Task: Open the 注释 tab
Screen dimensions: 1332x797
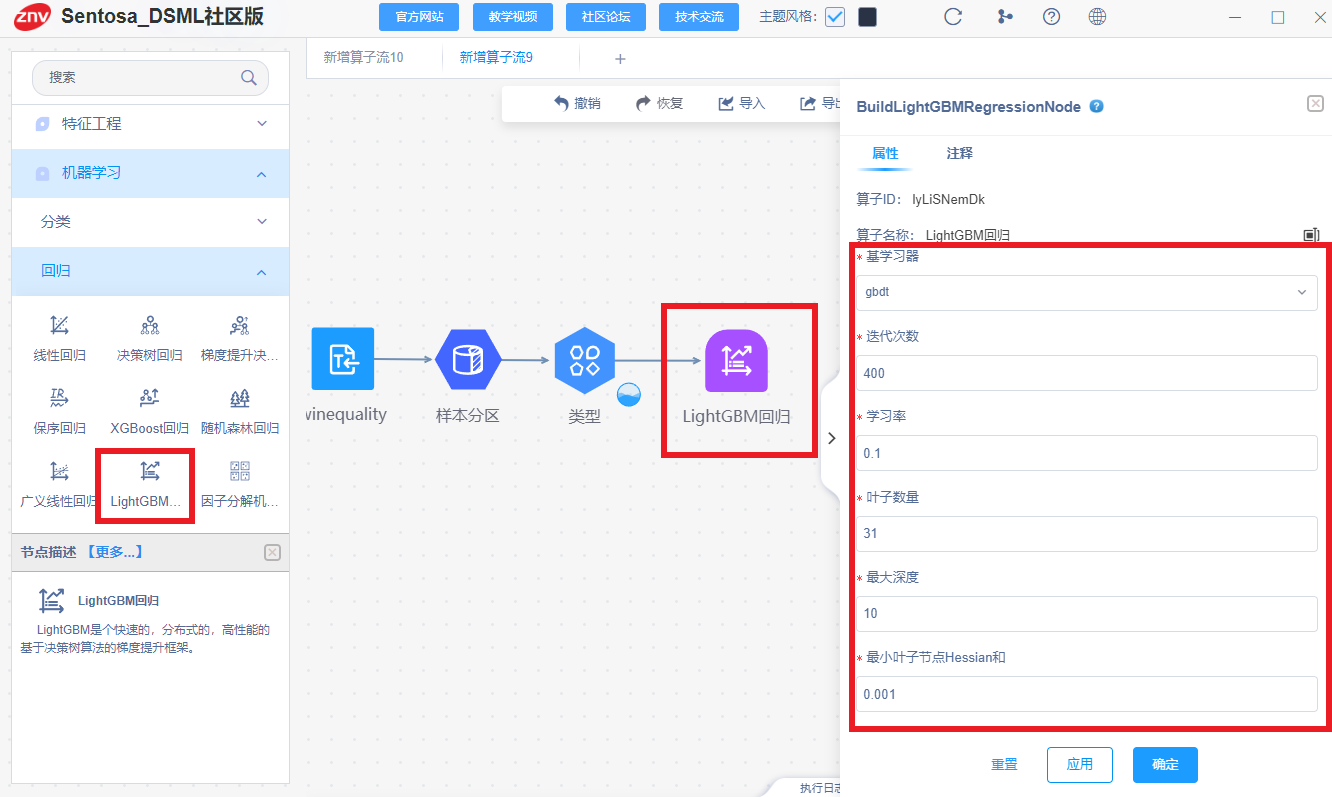Action: pyautogui.click(x=960, y=154)
